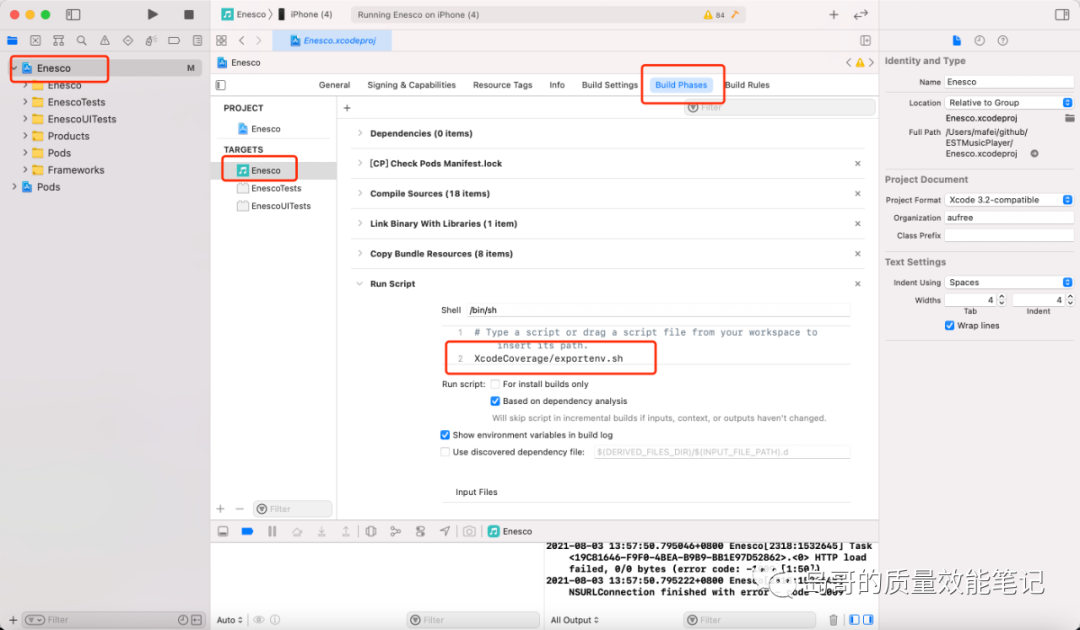
Task: Step over in the debug bar
Action: (x=297, y=532)
